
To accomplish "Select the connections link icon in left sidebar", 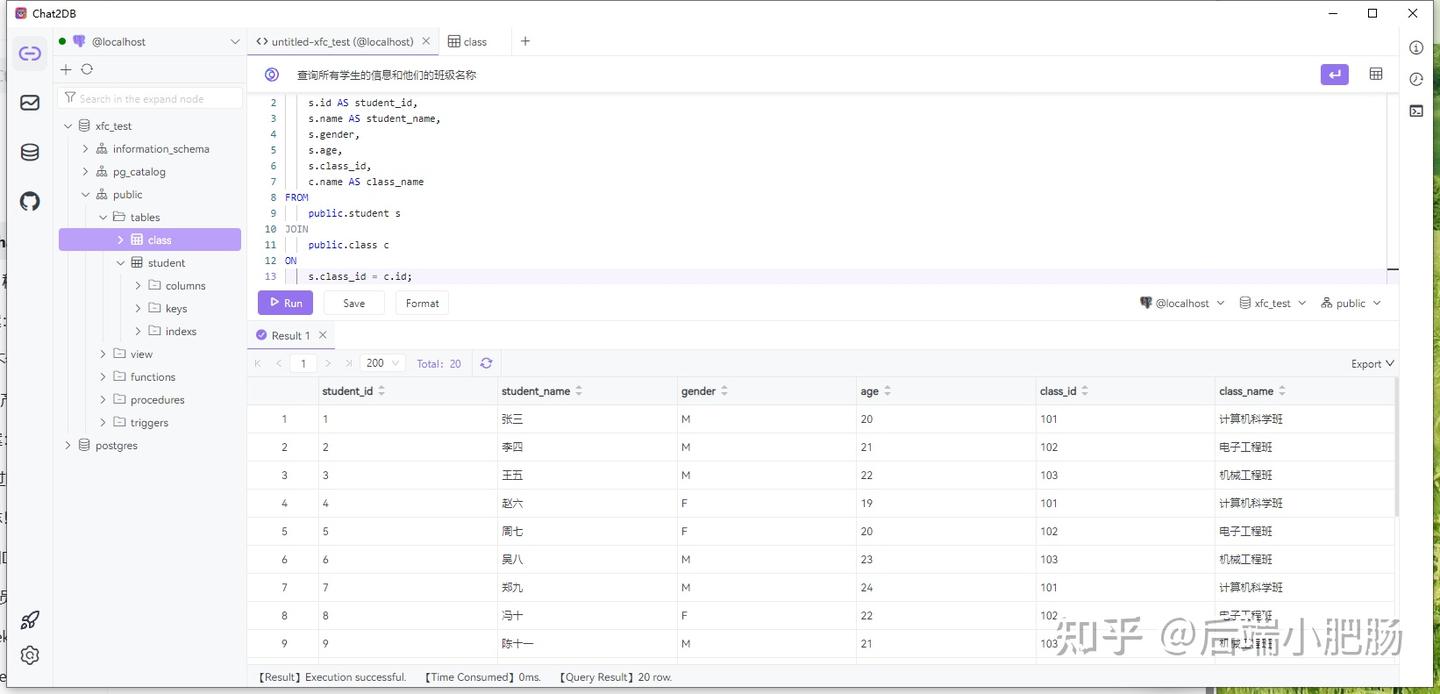I will (29, 52).
